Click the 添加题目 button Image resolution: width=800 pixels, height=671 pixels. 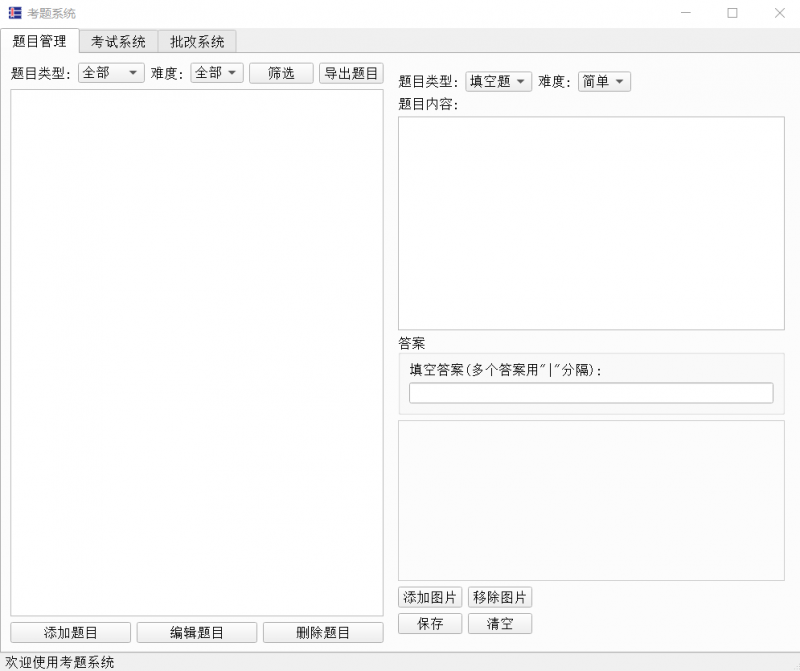(68, 632)
